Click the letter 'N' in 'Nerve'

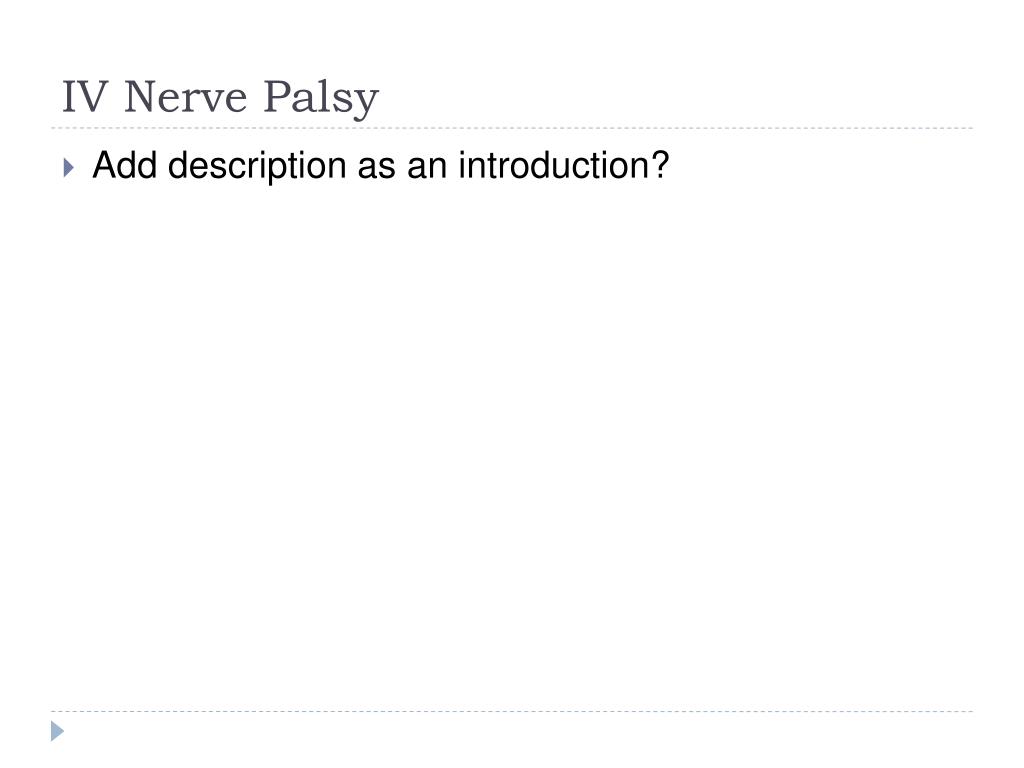point(140,97)
